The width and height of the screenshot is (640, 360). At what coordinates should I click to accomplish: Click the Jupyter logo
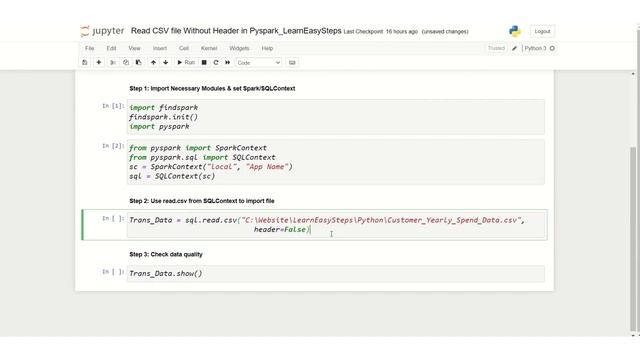(102, 31)
